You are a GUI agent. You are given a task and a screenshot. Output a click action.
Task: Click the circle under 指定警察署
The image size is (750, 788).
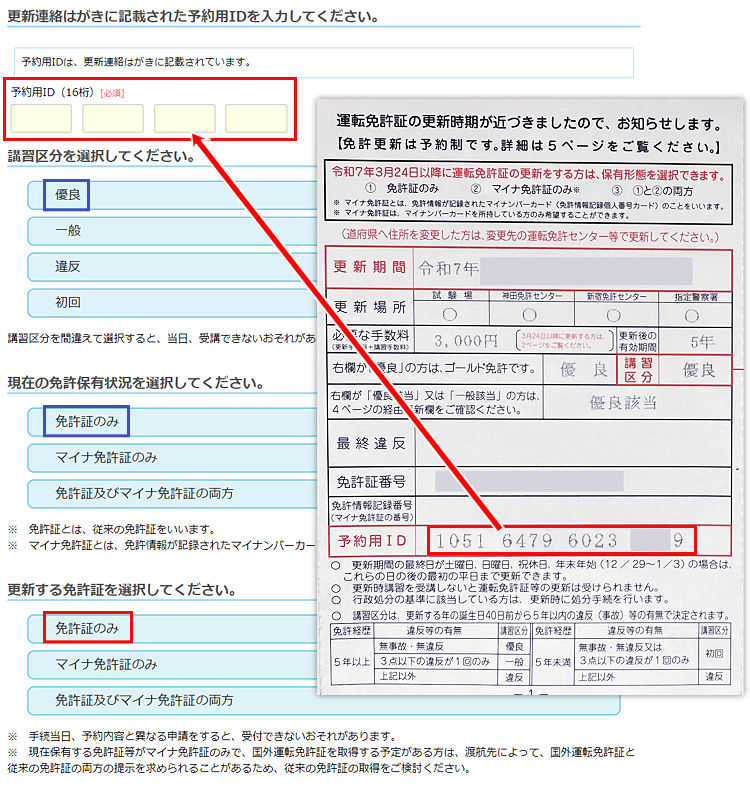click(x=690, y=314)
